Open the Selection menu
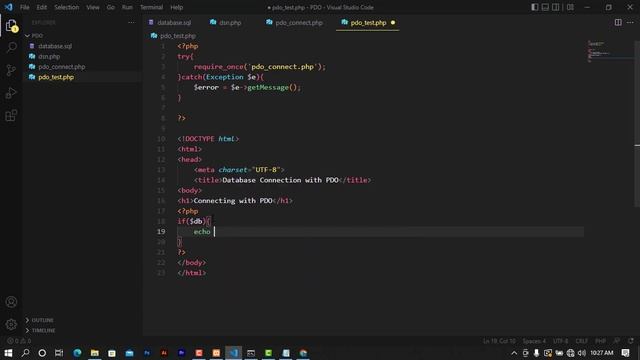 tap(67, 7)
